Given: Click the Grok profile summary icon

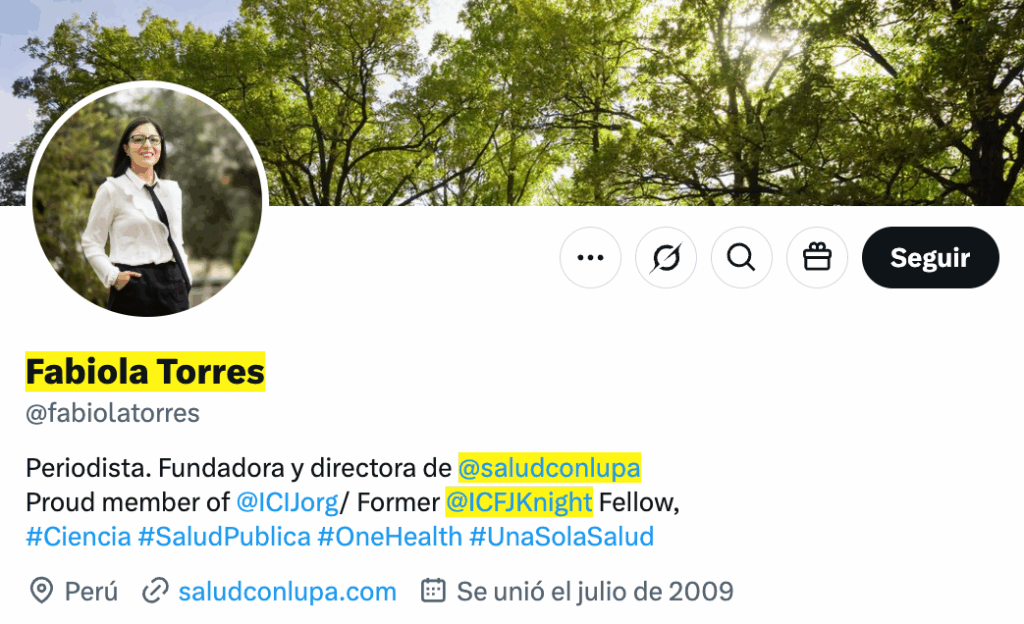Looking at the screenshot, I should [x=665, y=257].
